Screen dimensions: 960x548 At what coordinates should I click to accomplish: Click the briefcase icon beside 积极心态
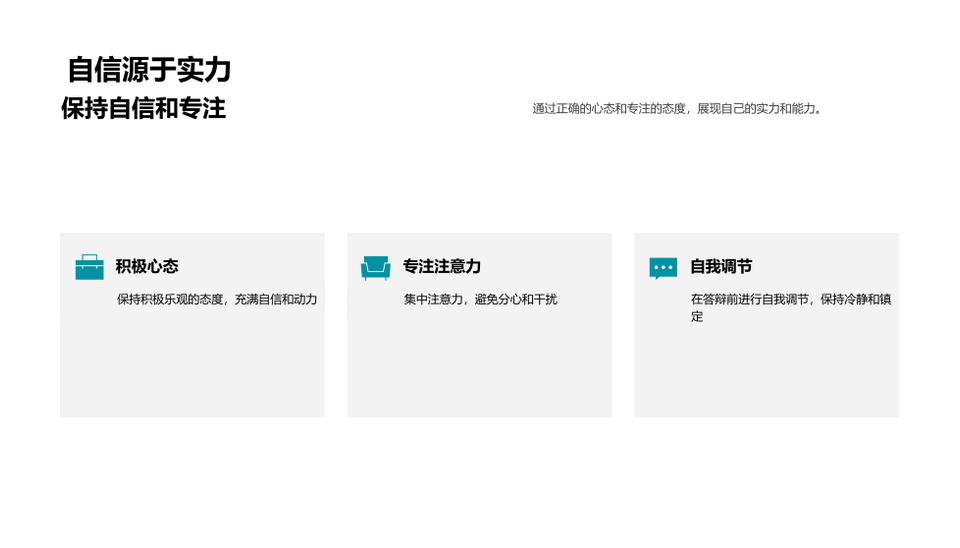coord(89,267)
